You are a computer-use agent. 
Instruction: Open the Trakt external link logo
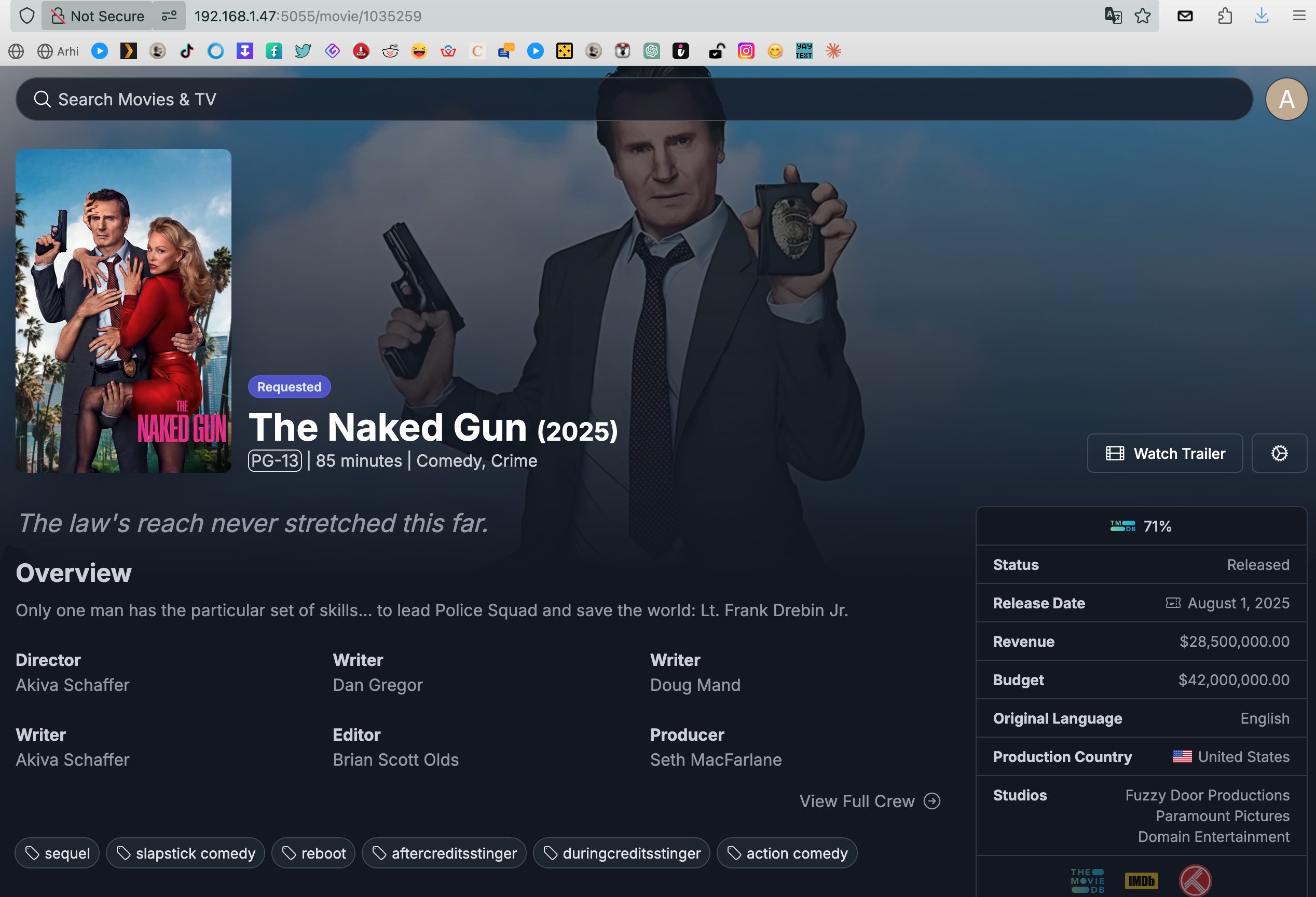(x=1195, y=880)
